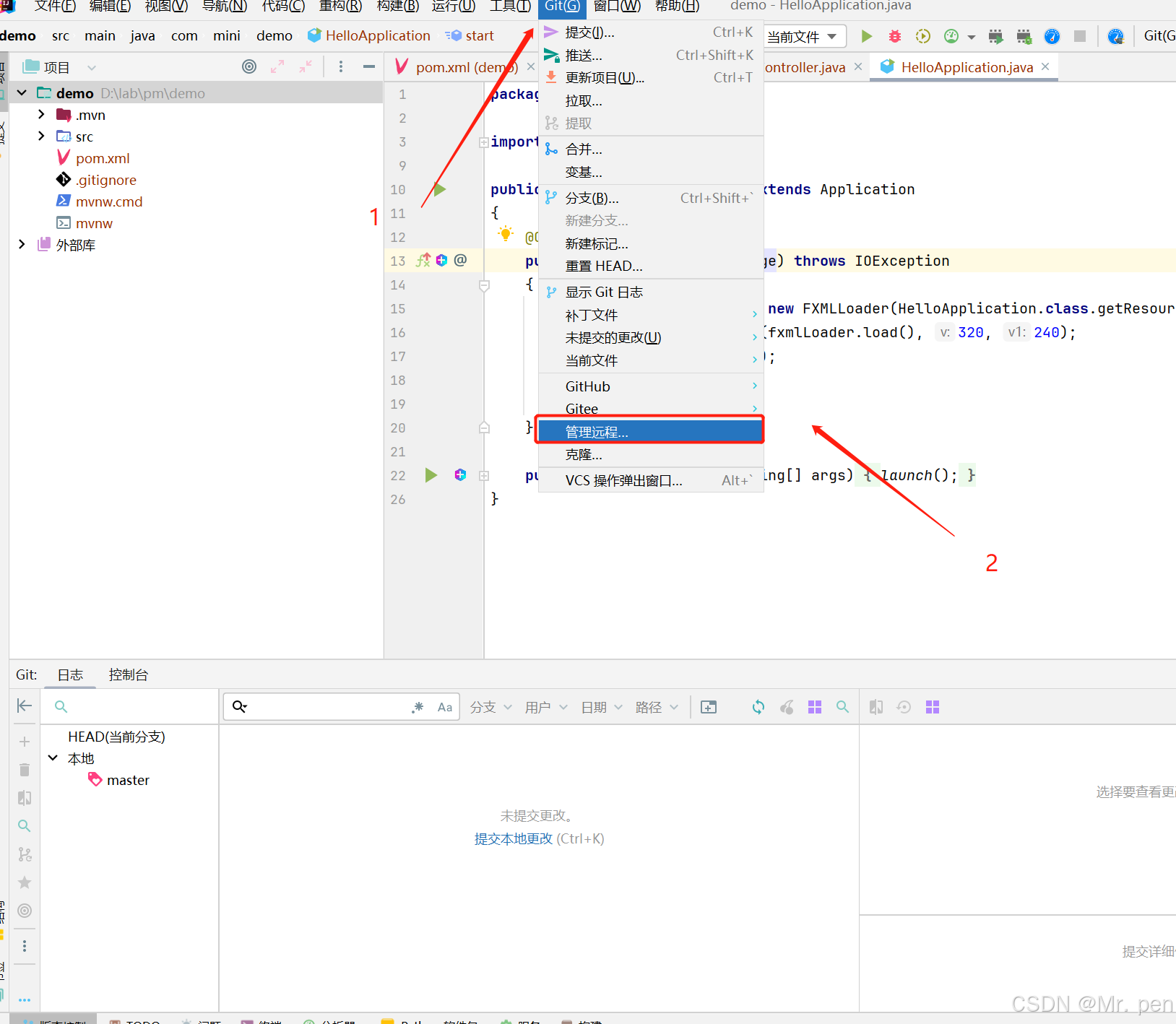Open the 日期 filter dropdown

click(x=601, y=707)
